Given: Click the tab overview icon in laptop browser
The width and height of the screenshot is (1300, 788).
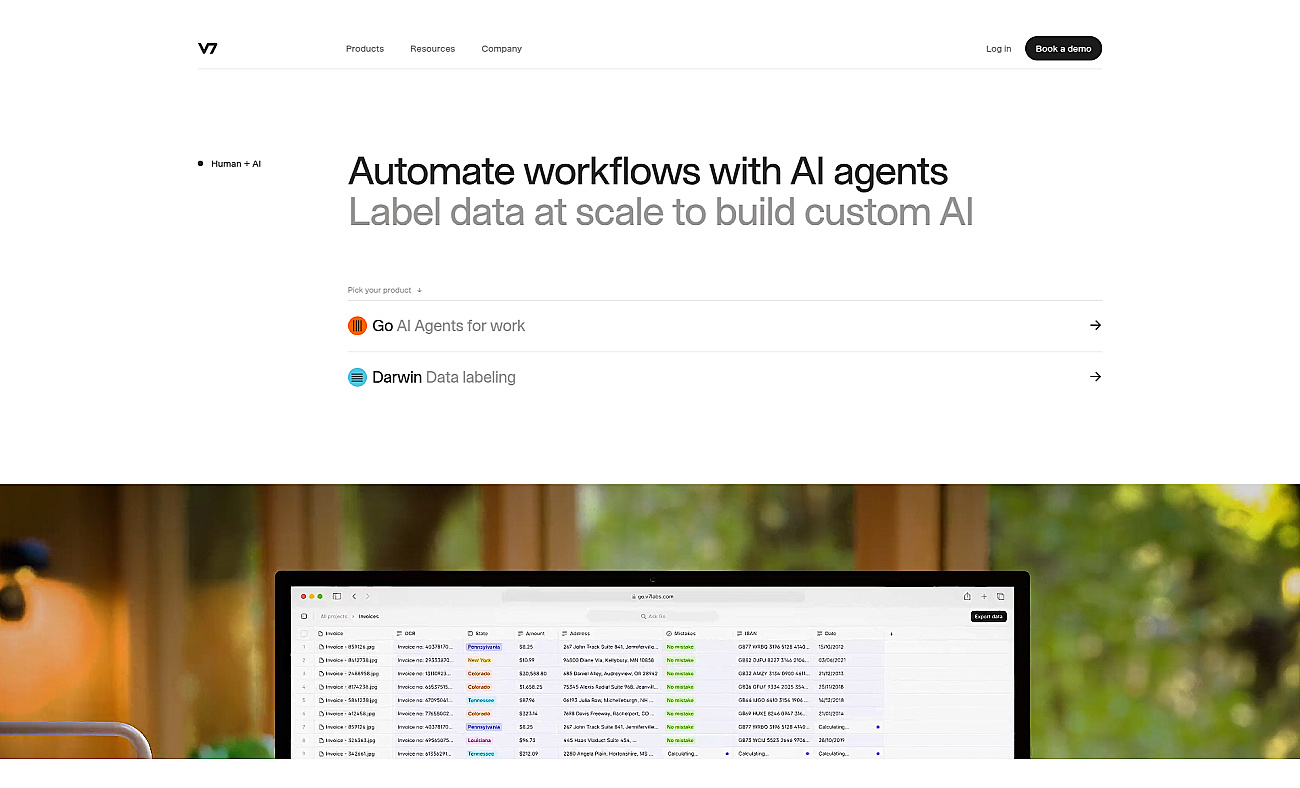Looking at the screenshot, I should 1001,596.
